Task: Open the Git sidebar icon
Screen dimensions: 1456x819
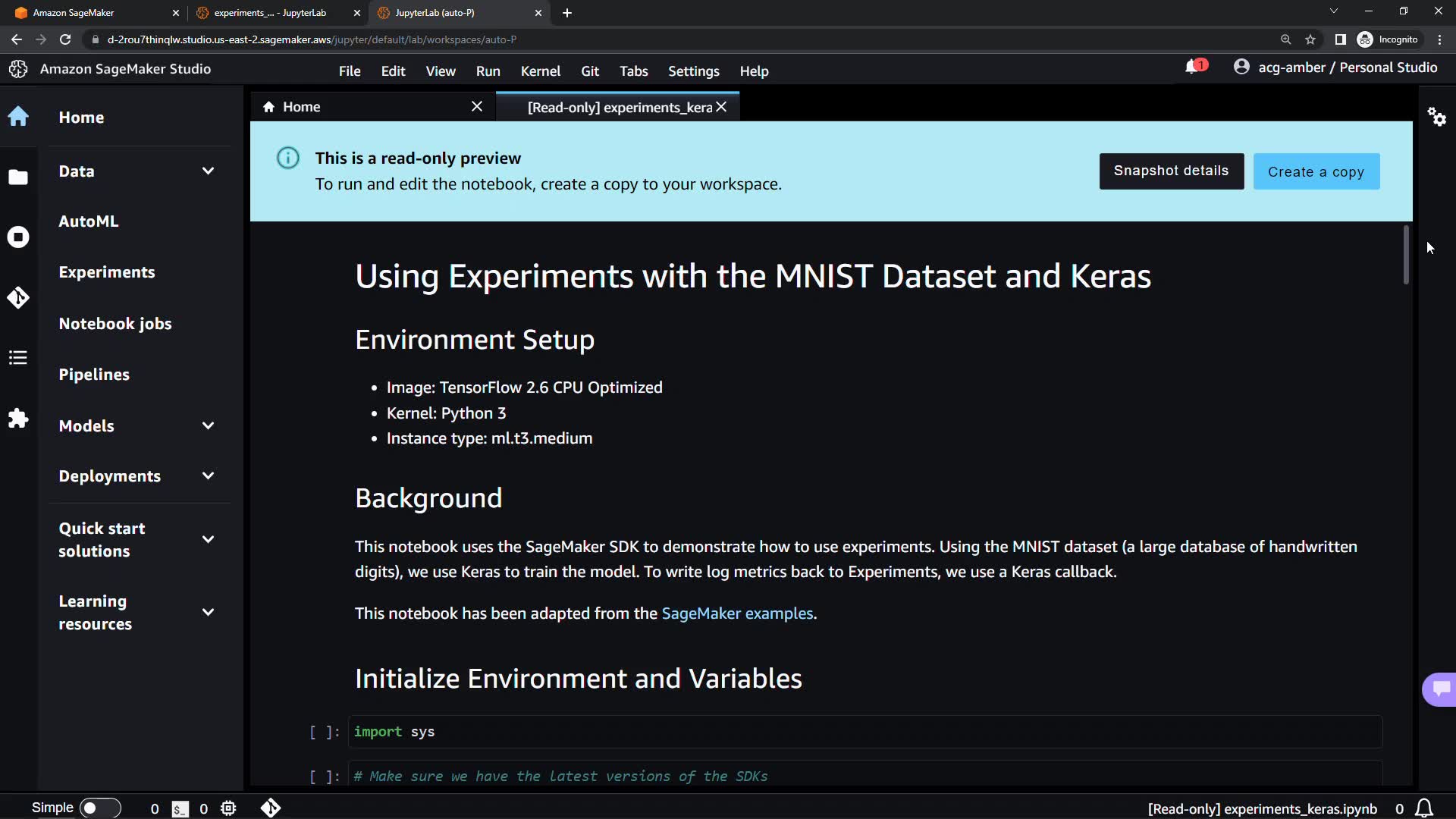Action: click(x=18, y=297)
